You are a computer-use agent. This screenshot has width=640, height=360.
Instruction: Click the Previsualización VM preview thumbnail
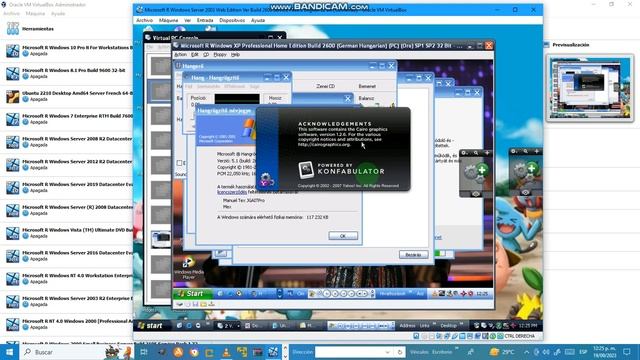(x=590, y=88)
